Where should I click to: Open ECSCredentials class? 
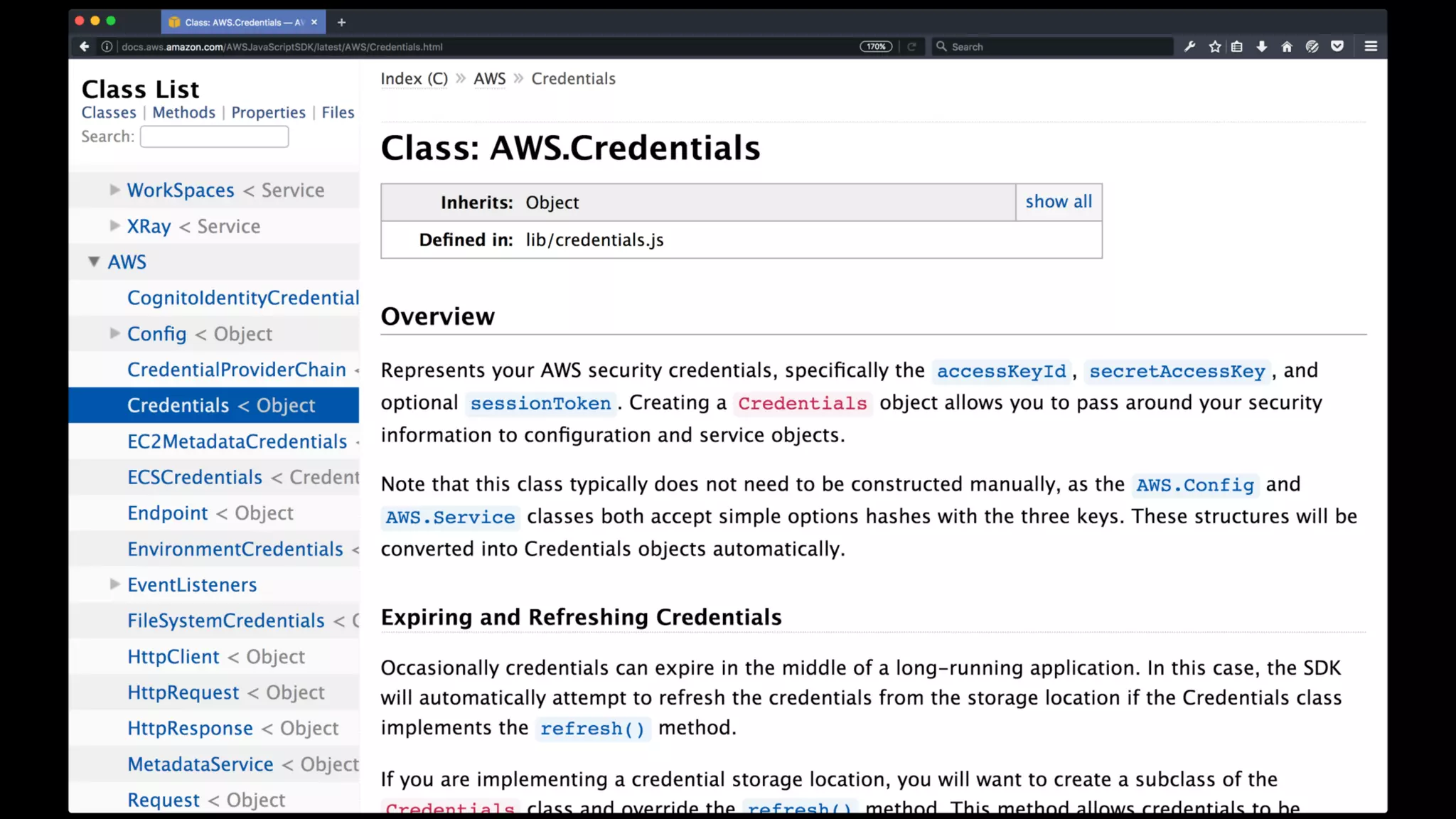[x=195, y=477]
